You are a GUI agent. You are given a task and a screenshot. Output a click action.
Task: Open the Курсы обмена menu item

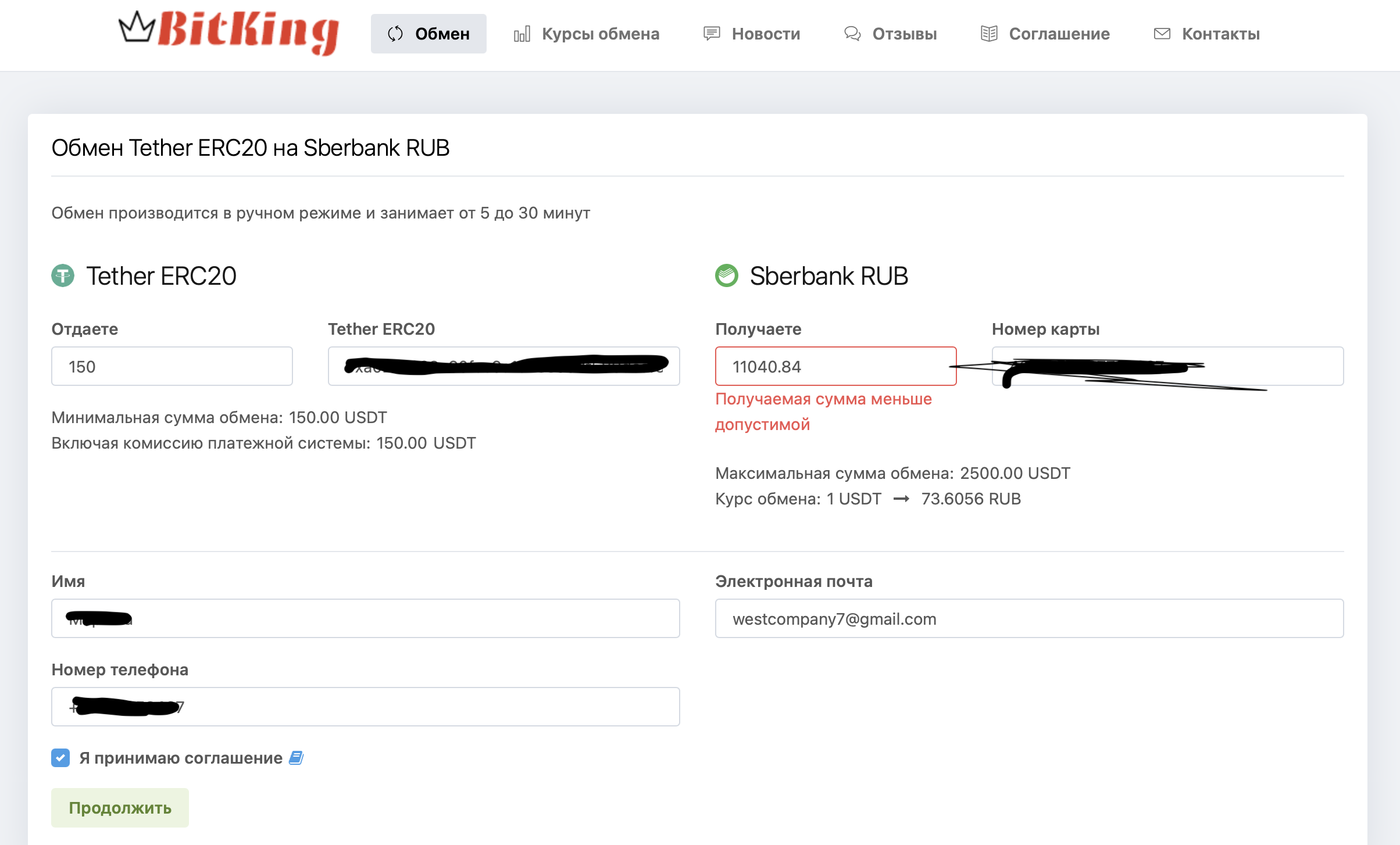click(x=600, y=34)
